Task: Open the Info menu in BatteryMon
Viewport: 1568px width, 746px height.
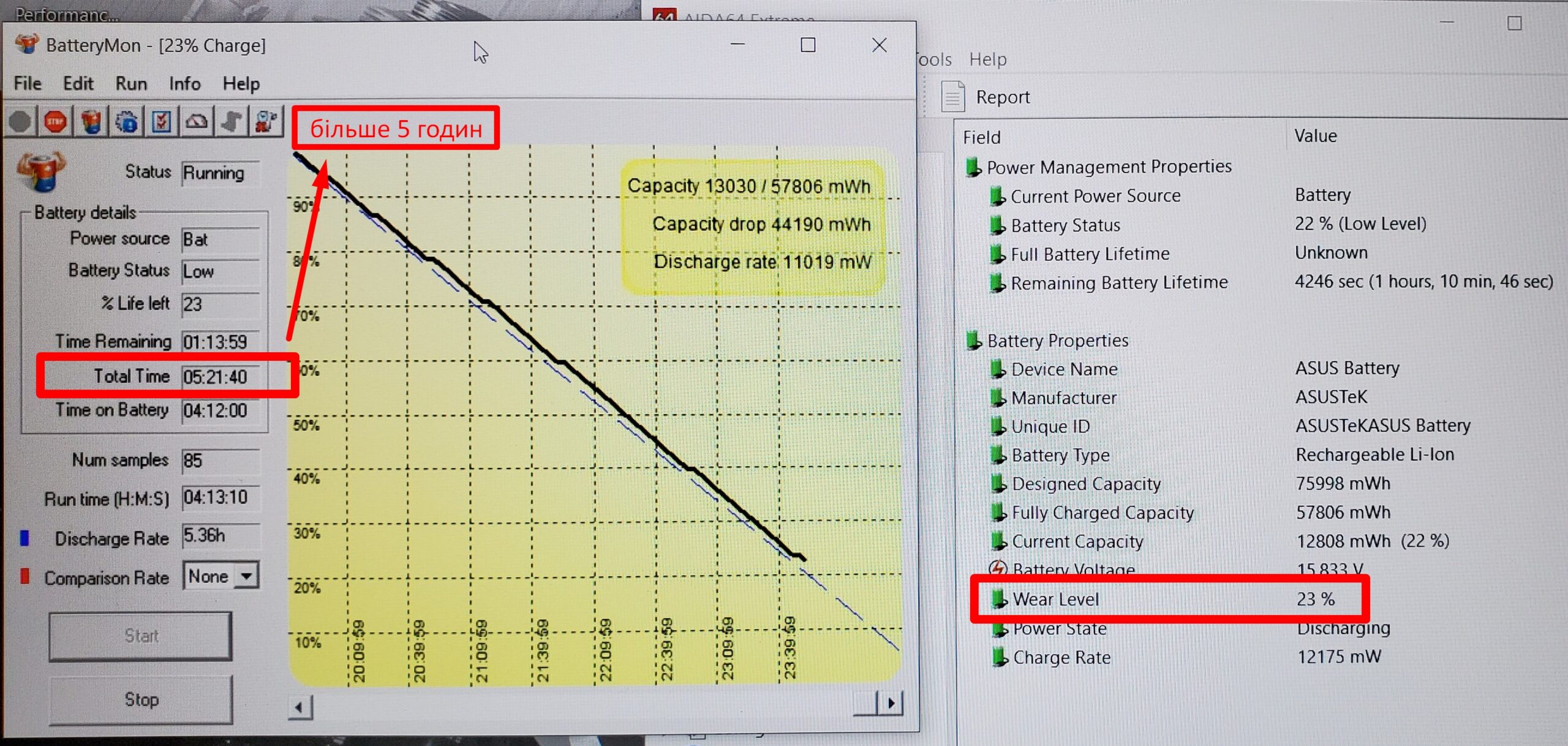Action: tap(184, 83)
